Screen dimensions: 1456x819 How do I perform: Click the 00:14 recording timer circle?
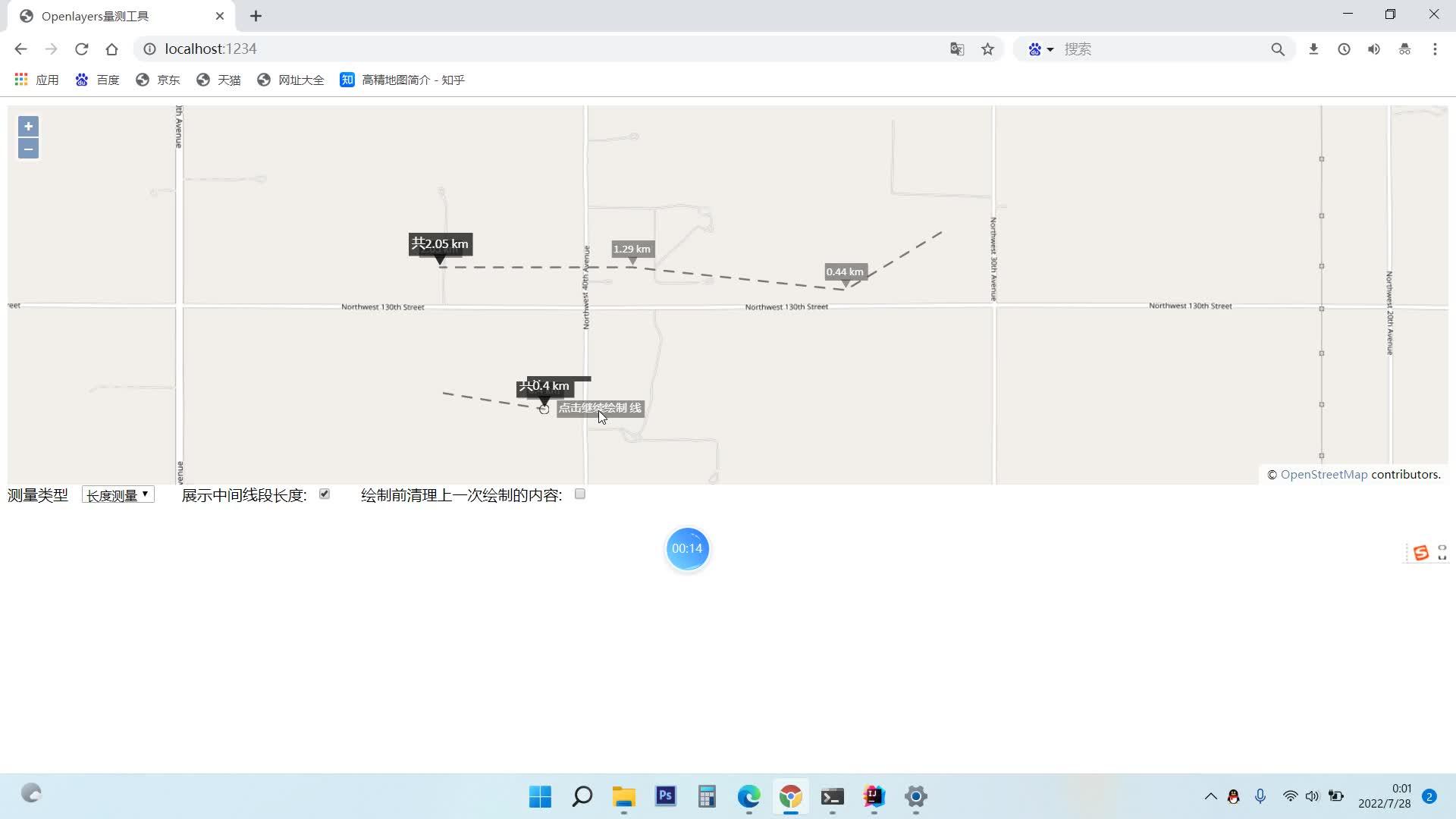(687, 549)
